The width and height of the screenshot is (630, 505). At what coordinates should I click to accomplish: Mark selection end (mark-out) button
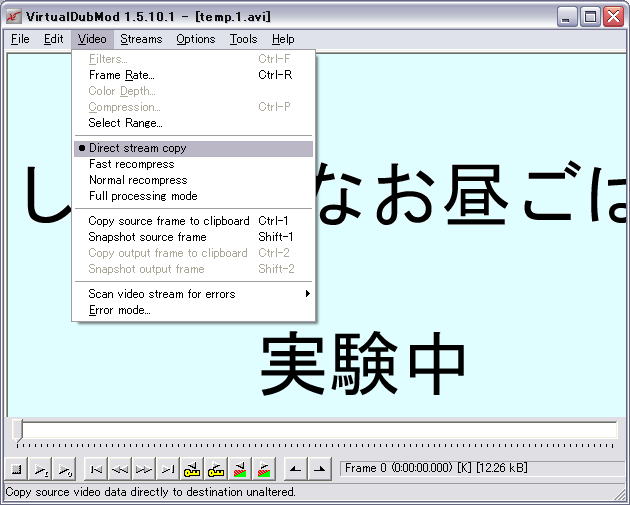[x=319, y=469]
